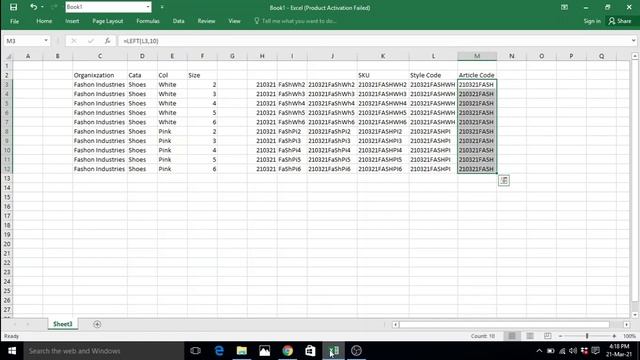The image size is (640, 360).
Task: Open Ribbon Display Options icon
Action: pos(564,7)
